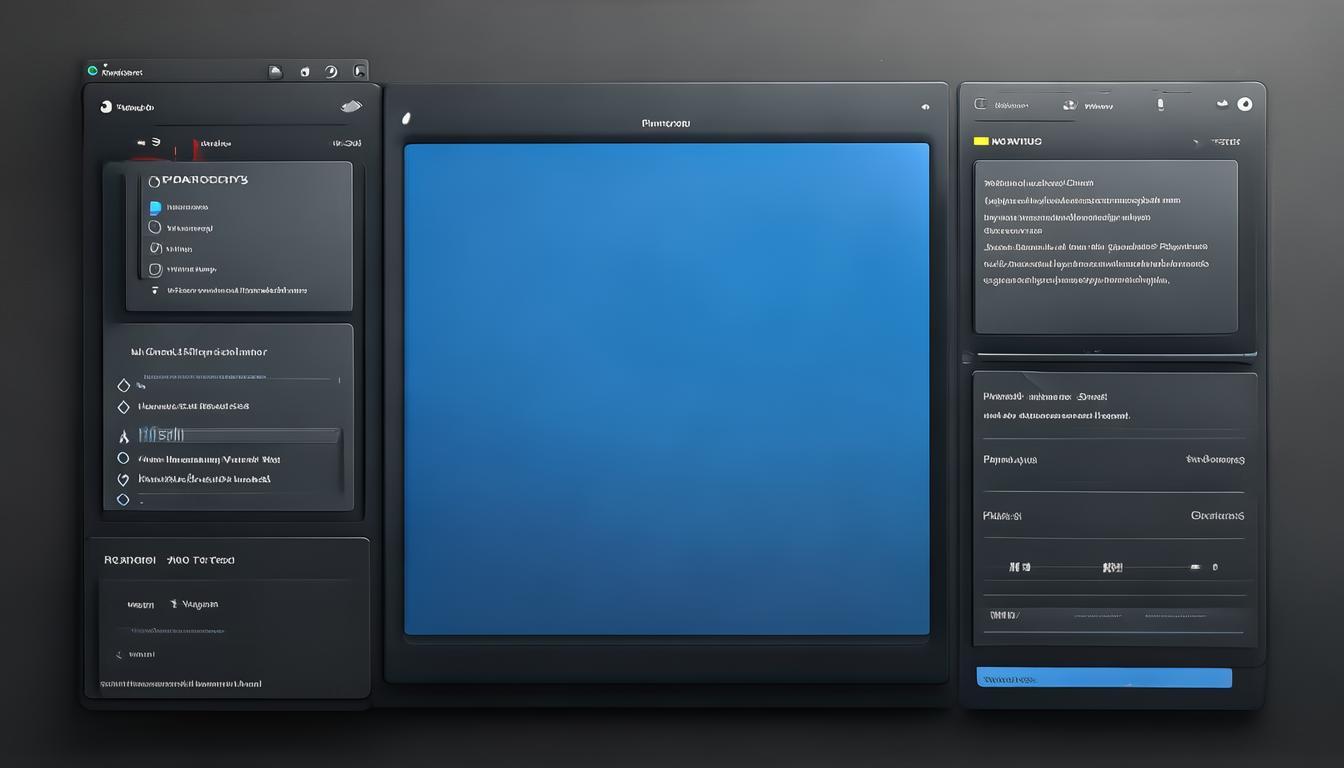This screenshot has height=768, width=1344.
Task: Click the crescent moon icon in left title bar
Action: pyautogui.click(x=331, y=72)
